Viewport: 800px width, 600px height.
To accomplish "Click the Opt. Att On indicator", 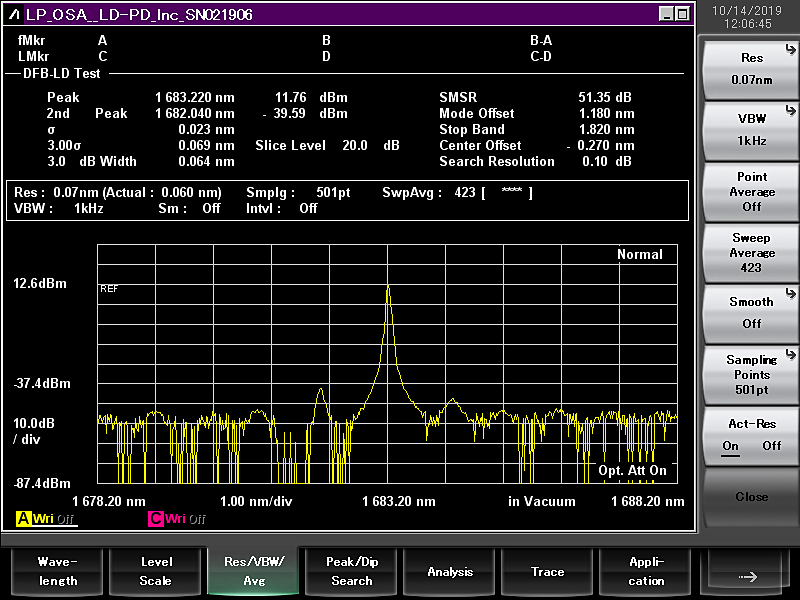I will (x=632, y=470).
